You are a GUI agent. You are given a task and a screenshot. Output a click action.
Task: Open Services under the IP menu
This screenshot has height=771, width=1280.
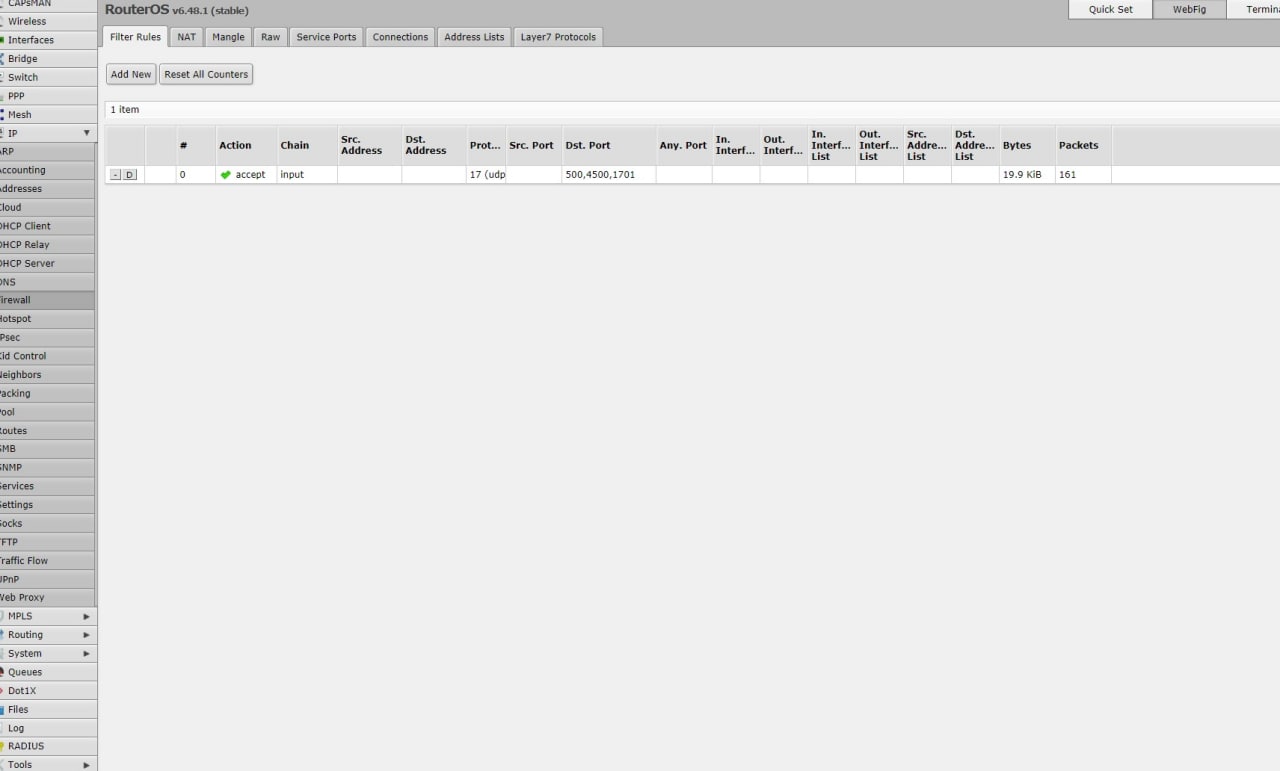[47, 486]
